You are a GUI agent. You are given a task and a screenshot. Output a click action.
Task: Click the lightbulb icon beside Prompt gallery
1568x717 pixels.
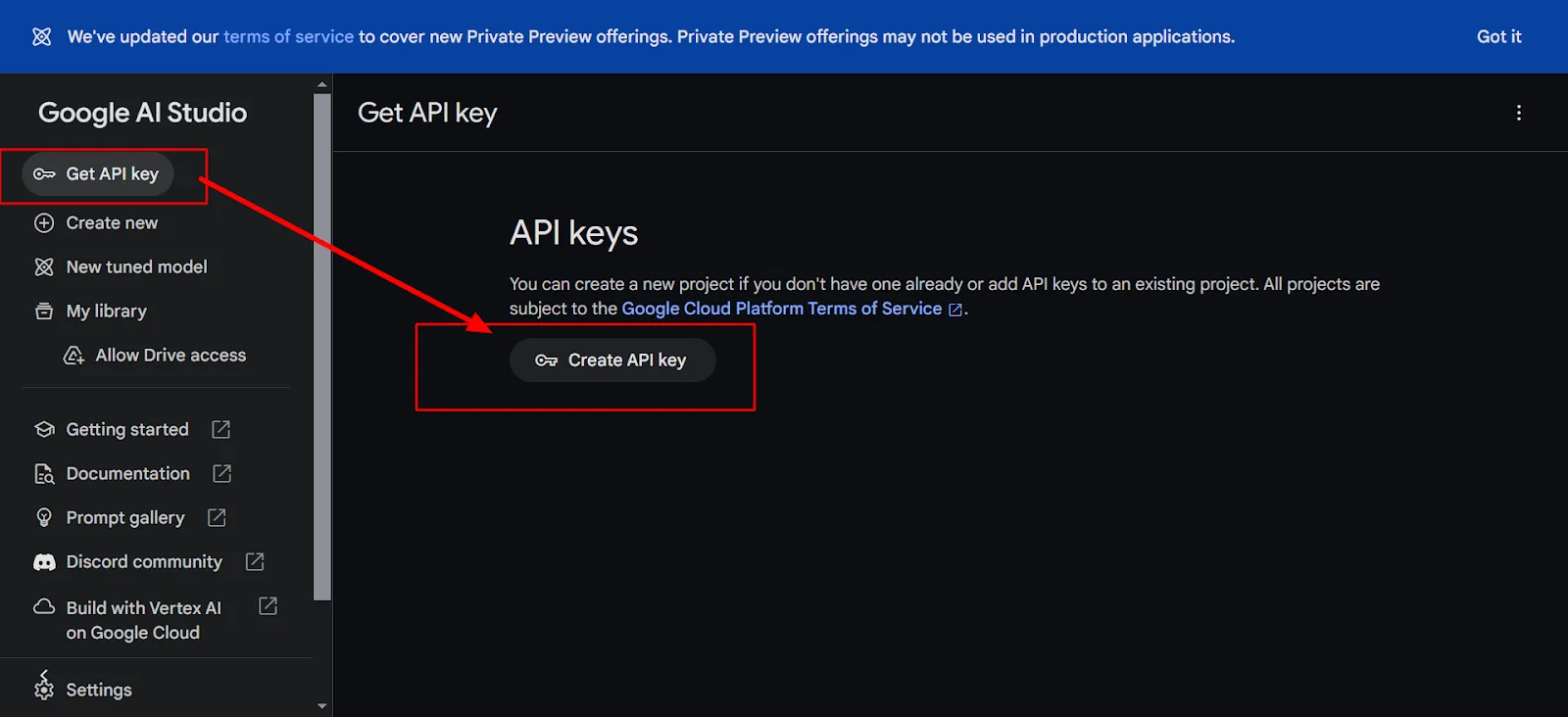44,517
